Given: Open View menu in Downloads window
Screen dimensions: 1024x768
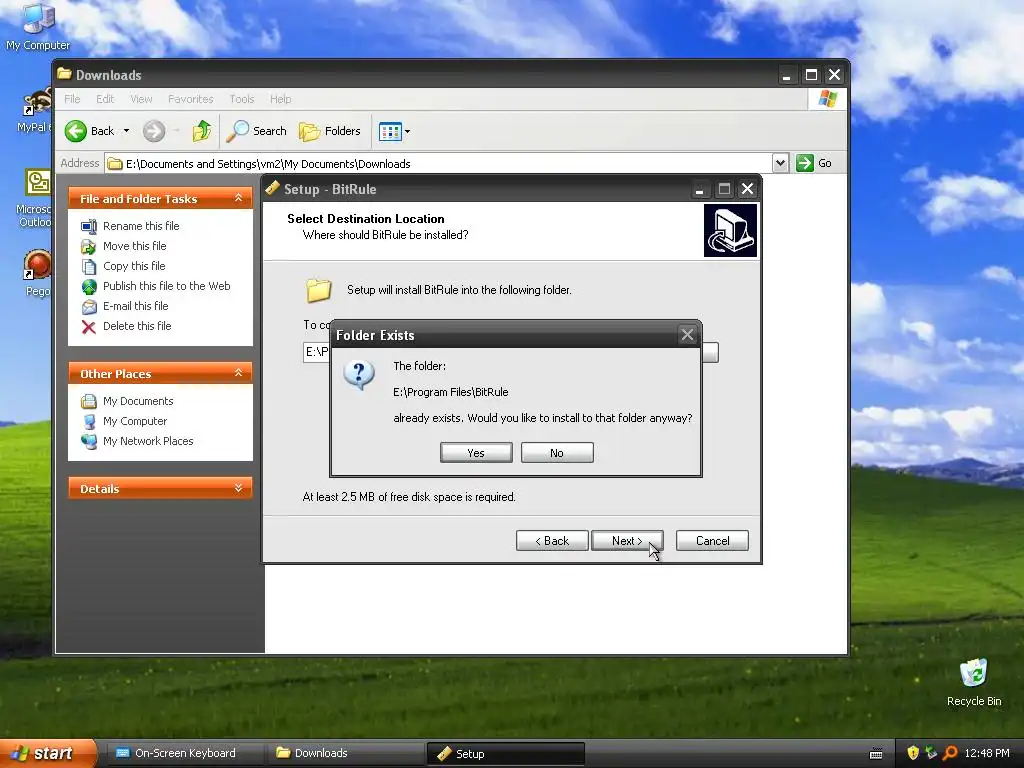Looking at the screenshot, I should pos(141,99).
